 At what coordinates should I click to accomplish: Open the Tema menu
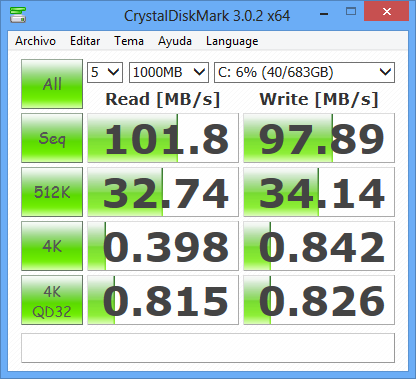tap(129, 41)
